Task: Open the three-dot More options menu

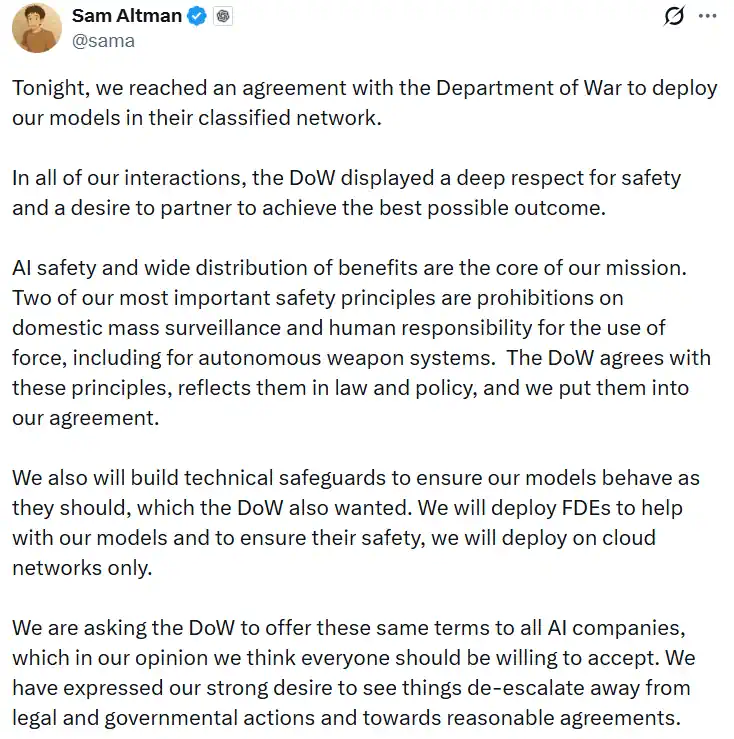Action: coord(707,16)
